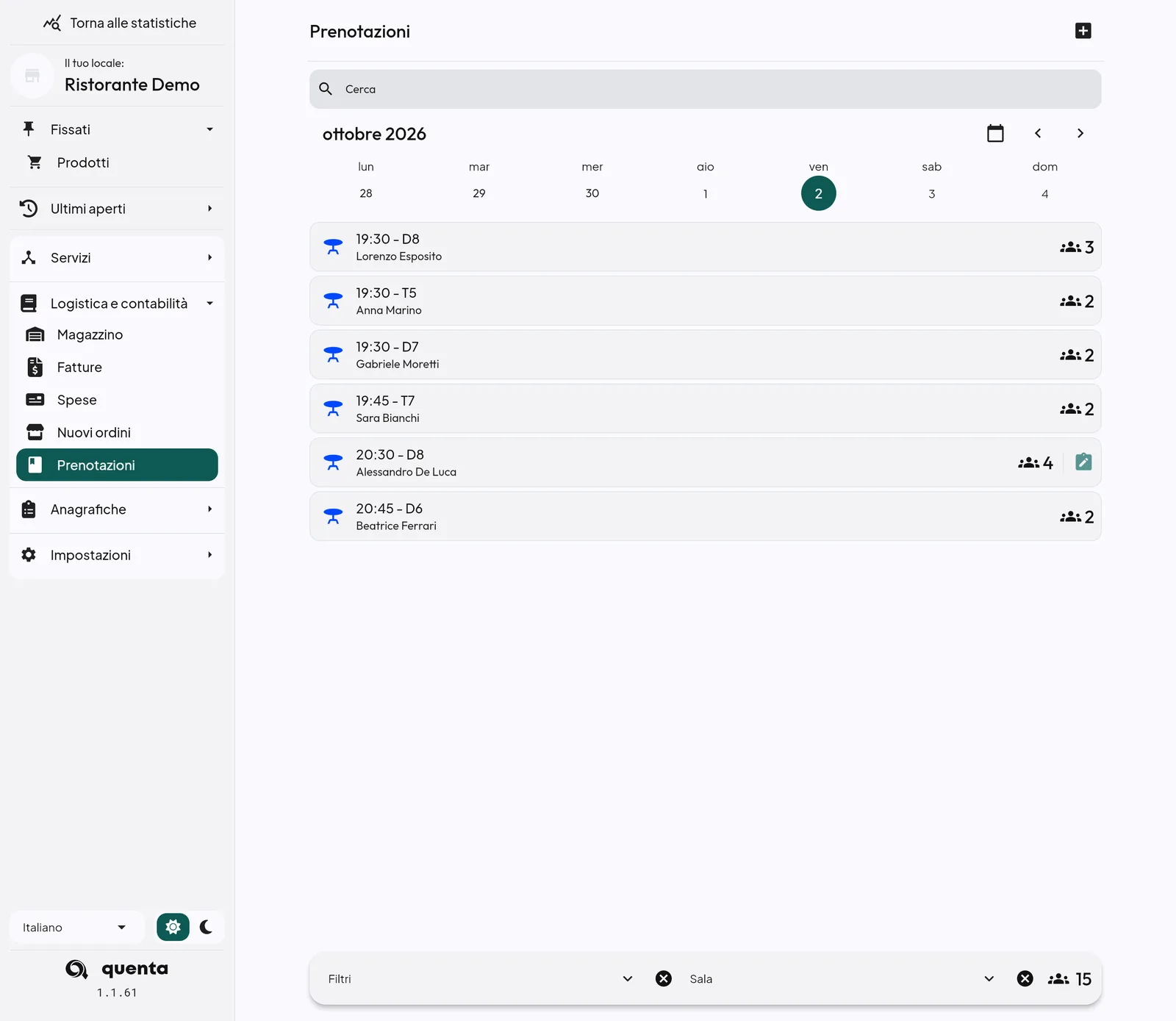Add a new reservation with plus icon

pyautogui.click(x=1083, y=31)
